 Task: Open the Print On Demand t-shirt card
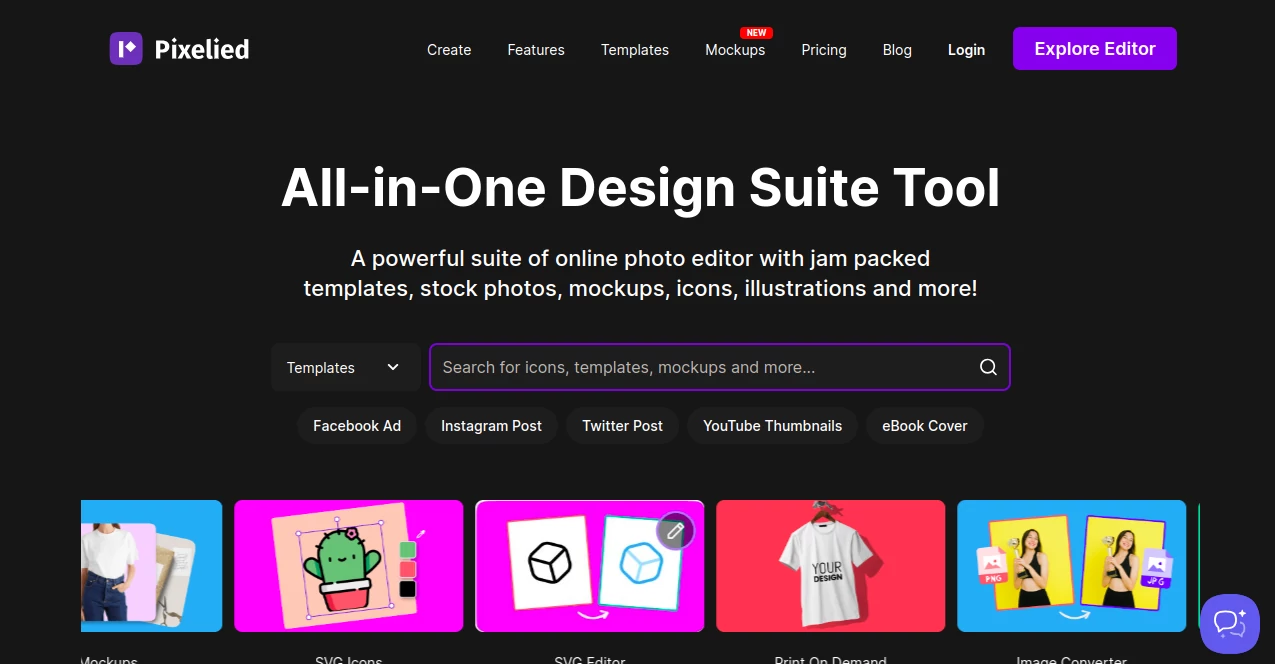point(830,566)
